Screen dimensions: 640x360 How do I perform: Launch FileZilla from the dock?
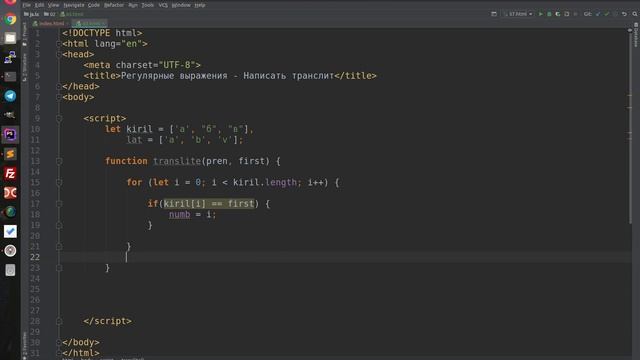point(10,173)
